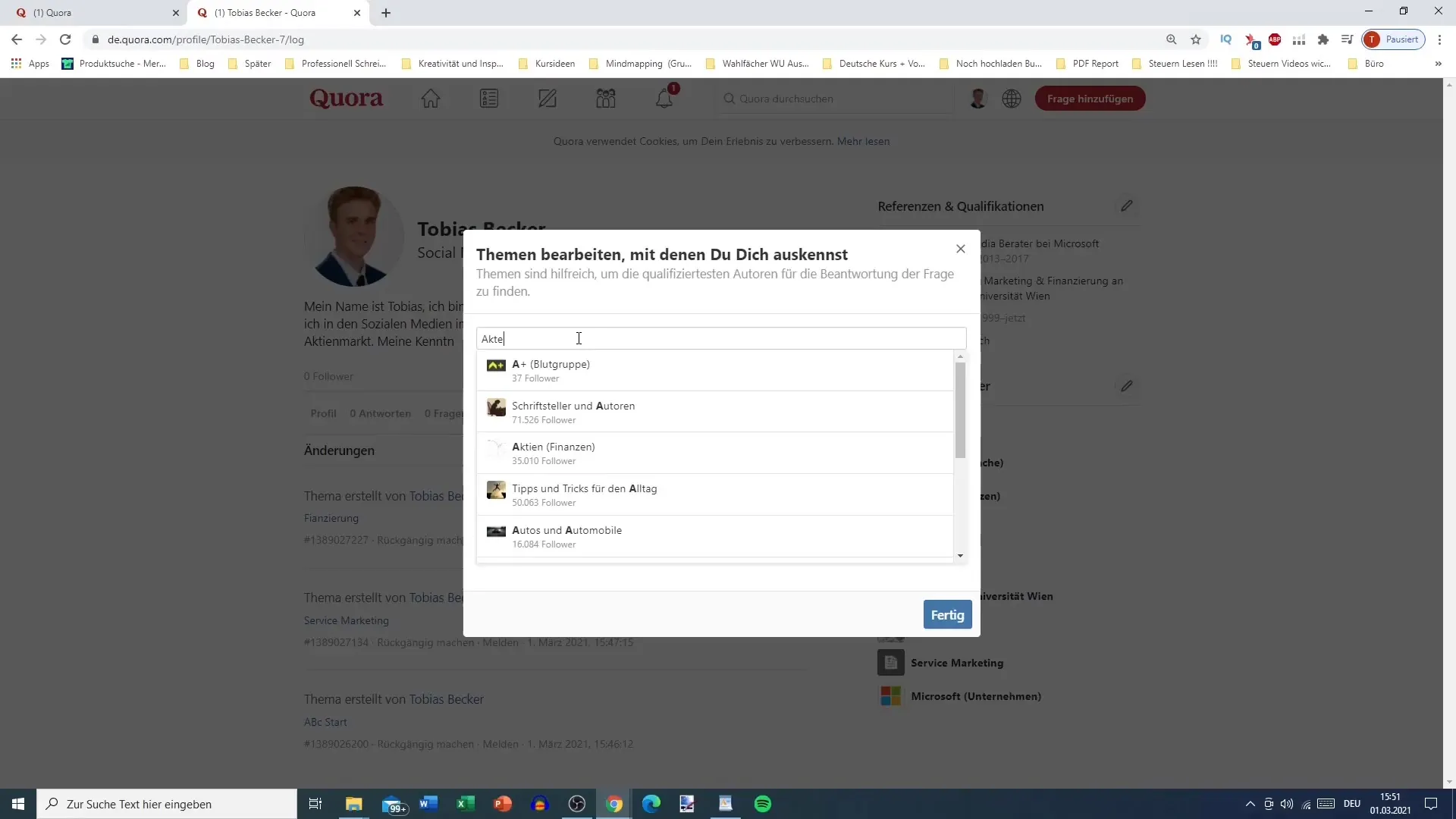
Task: Click the Quora compose/write icon
Action: pyautogui.click(x=547, y=98)
